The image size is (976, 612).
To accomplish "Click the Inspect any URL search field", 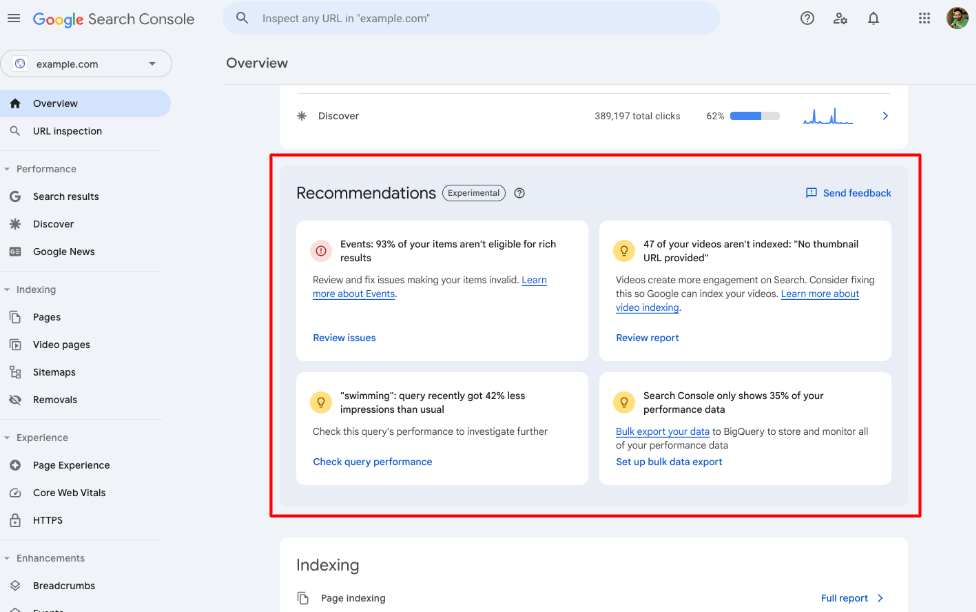I will [471, 18].
